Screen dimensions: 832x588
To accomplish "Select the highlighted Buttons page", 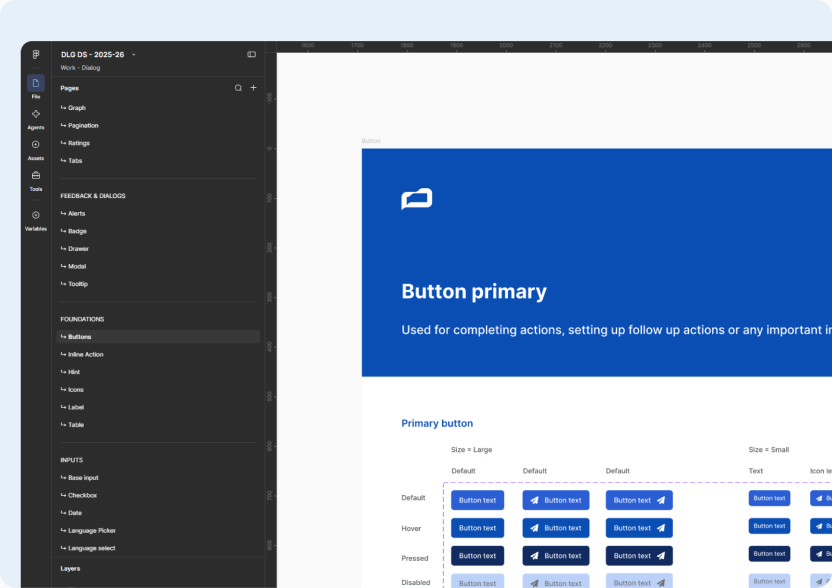I will [x=158, y=336].
